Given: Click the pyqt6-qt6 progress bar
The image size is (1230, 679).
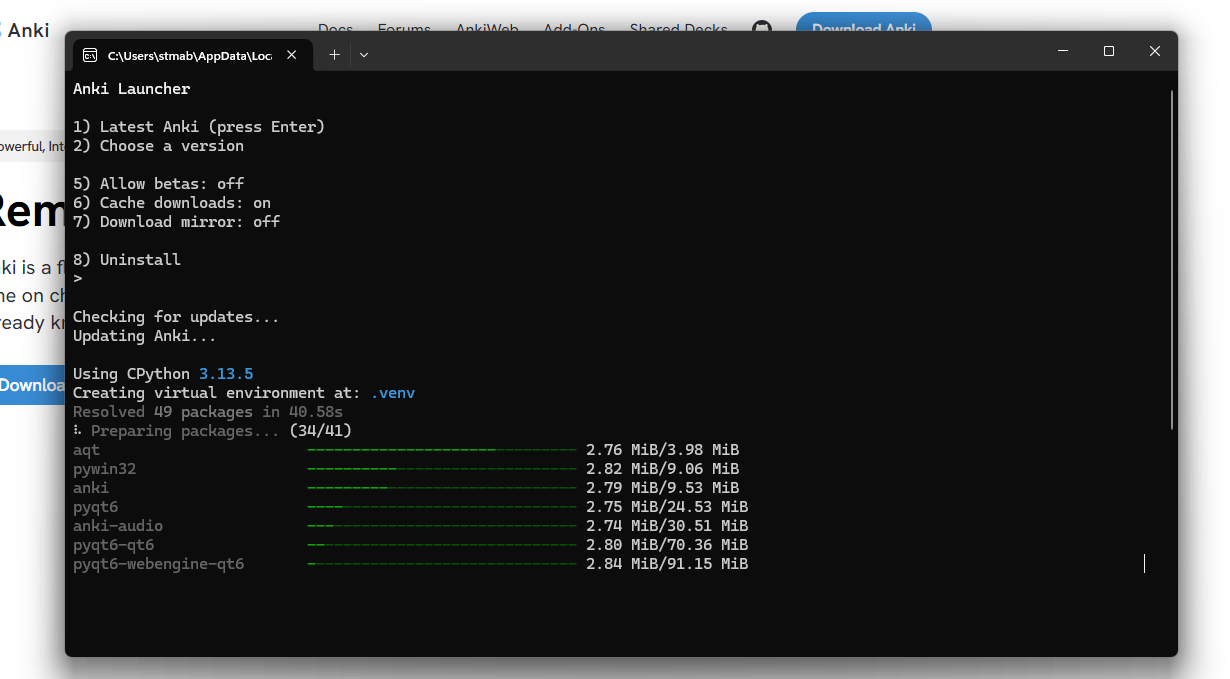Looking at the screenshot, I should (442, 545).
